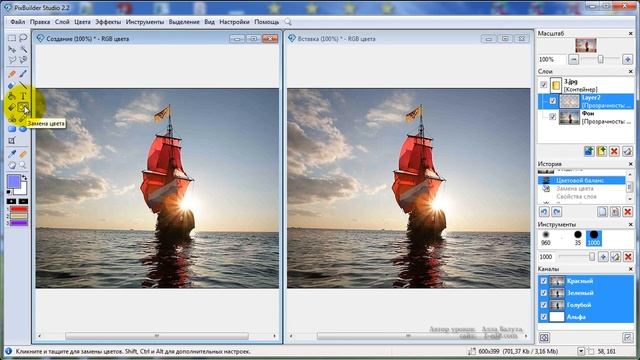Uncheck the Голубой channel checkbox
The image size is (640, 360).
(x=544, y=305)
